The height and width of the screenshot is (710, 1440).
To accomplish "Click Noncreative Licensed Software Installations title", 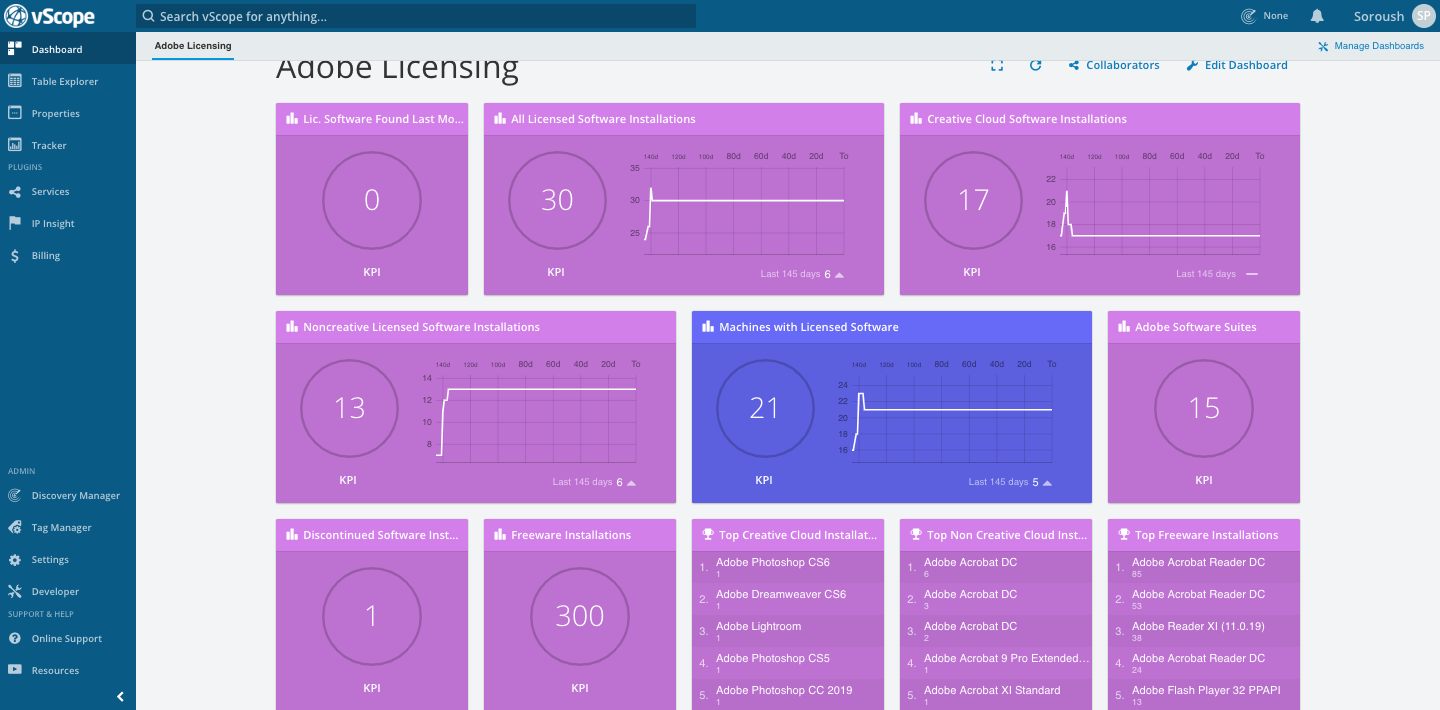I will tap(421, 327).
